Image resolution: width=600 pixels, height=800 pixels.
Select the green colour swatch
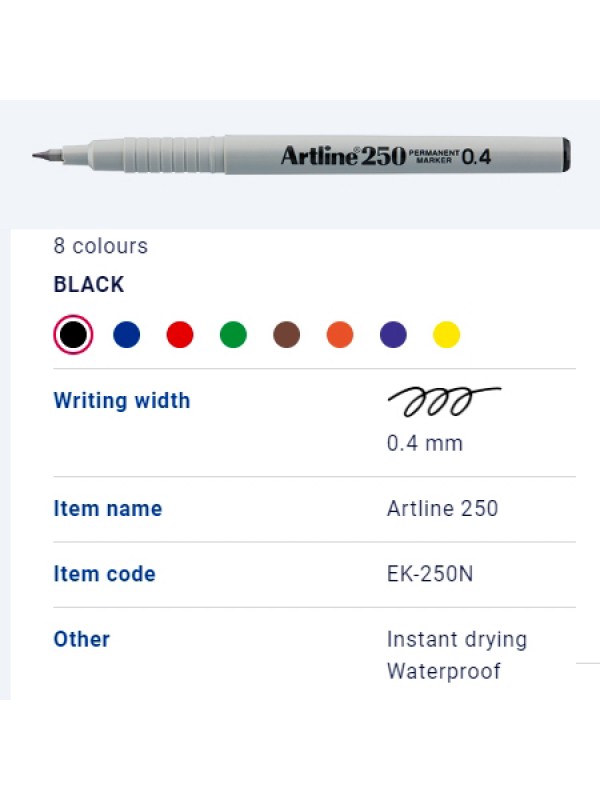[233, 335]
